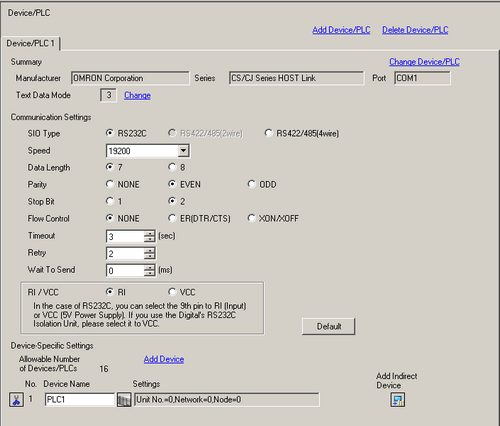Click the Default button
The width and height of the screenshot is (500, 426).
tap(329, 326)
